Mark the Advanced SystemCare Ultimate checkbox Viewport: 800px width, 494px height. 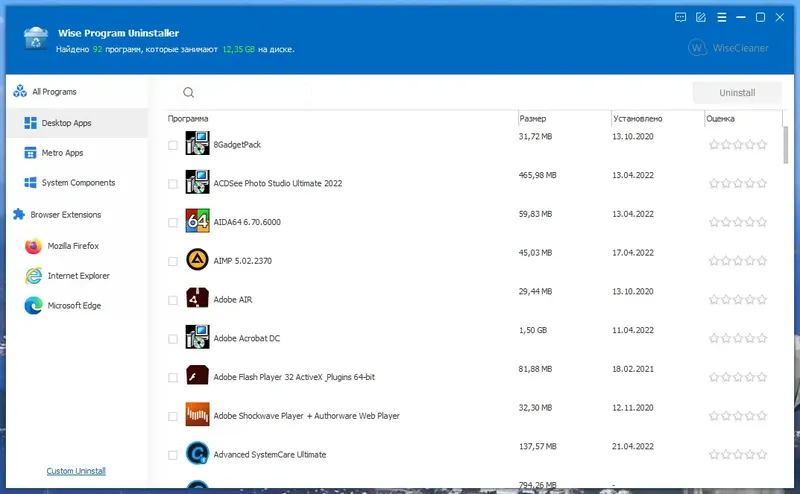pyautogui.click(x=173, y=455)
